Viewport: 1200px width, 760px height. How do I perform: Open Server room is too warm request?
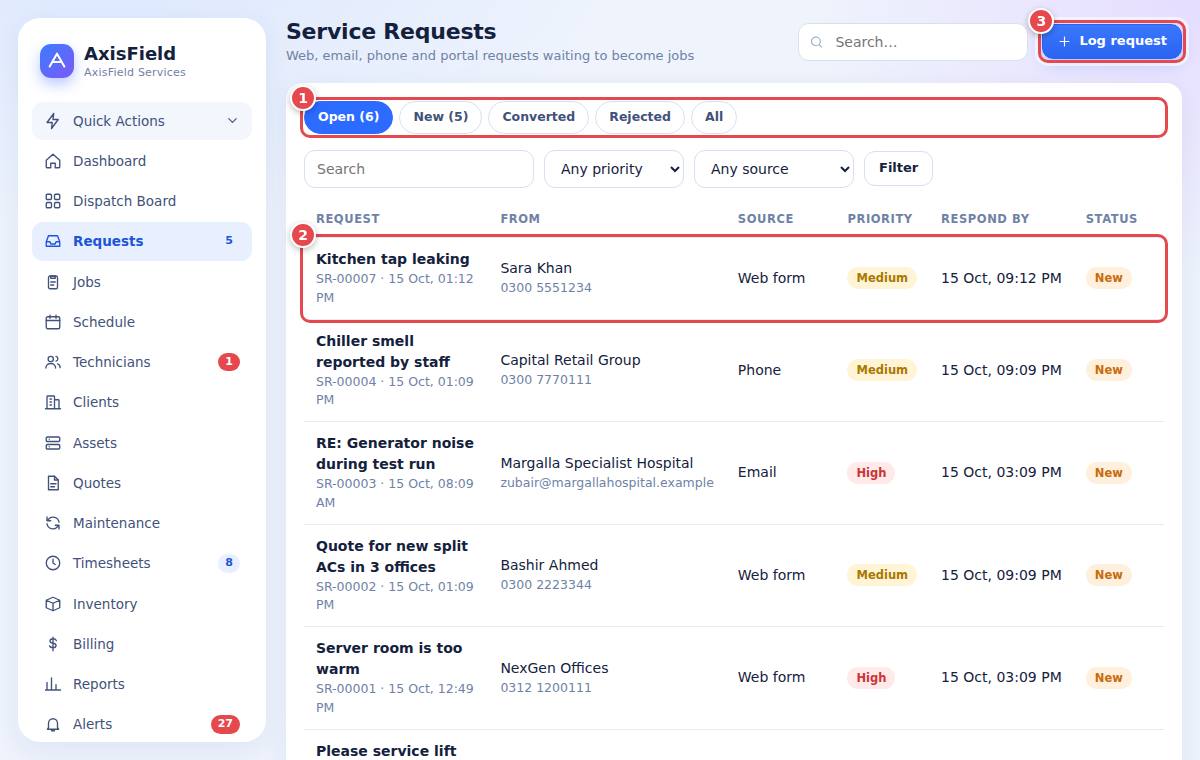pyautogui.click(x=389, y=658)
